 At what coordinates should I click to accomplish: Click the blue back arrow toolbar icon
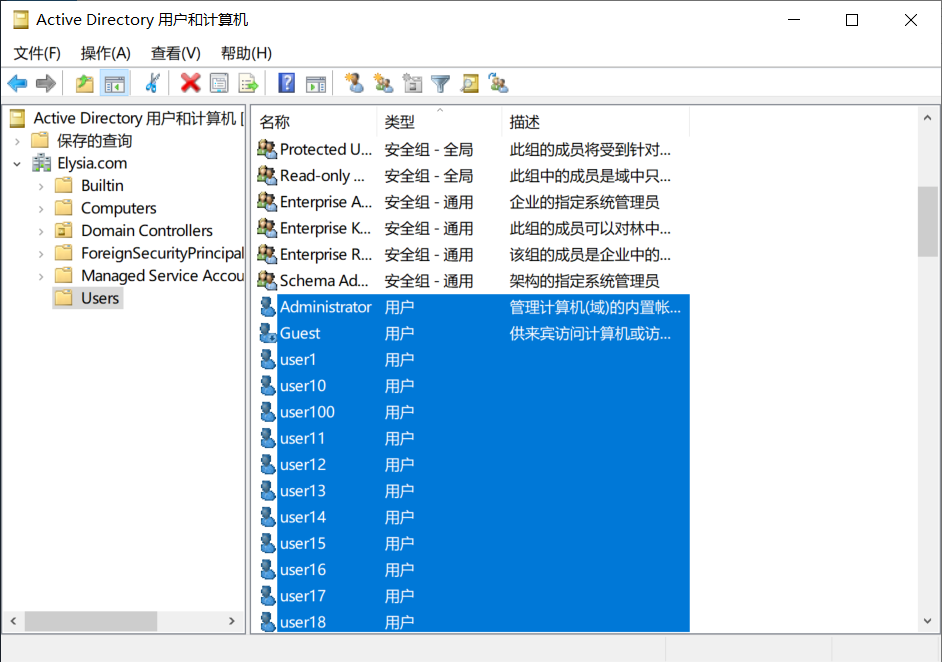(x=17, y=83)
